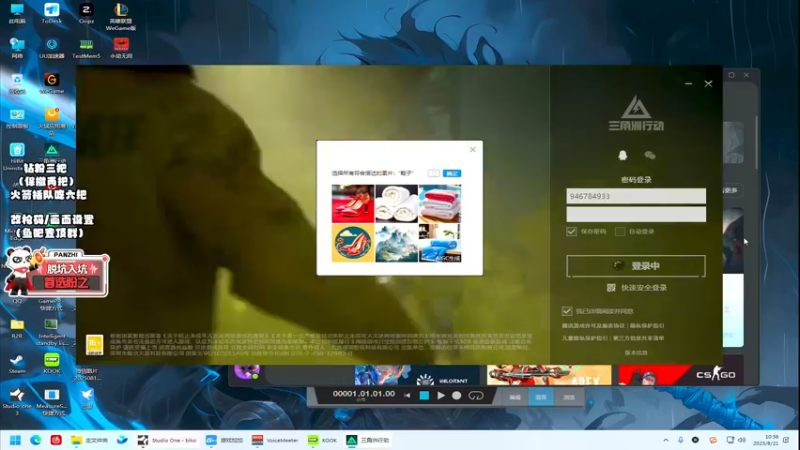Open 快速安全登录 link
The height and width of the screenshot is (450, 800).
pos(644,288)
